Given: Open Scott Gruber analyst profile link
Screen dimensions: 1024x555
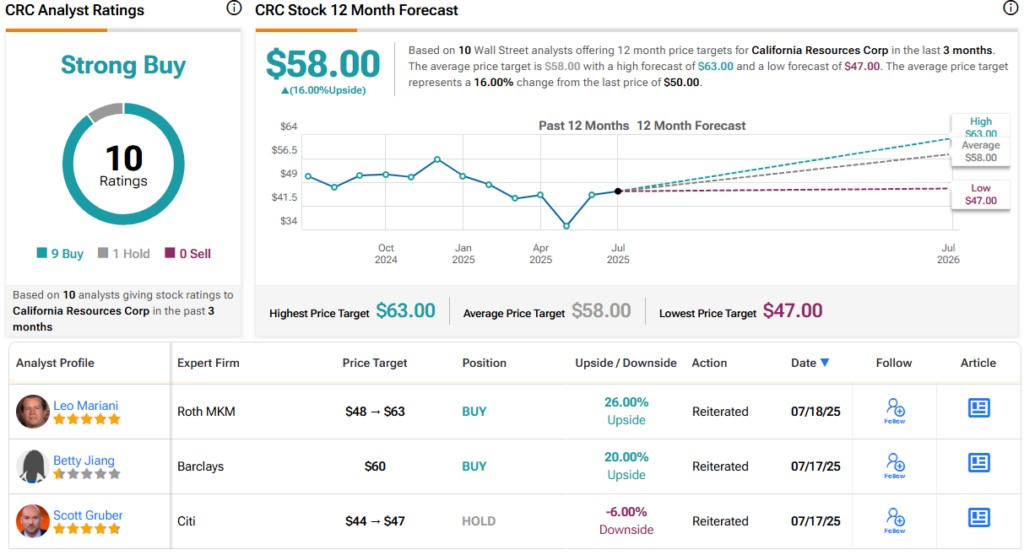Looking at the screenshot, I should [88, 515].
